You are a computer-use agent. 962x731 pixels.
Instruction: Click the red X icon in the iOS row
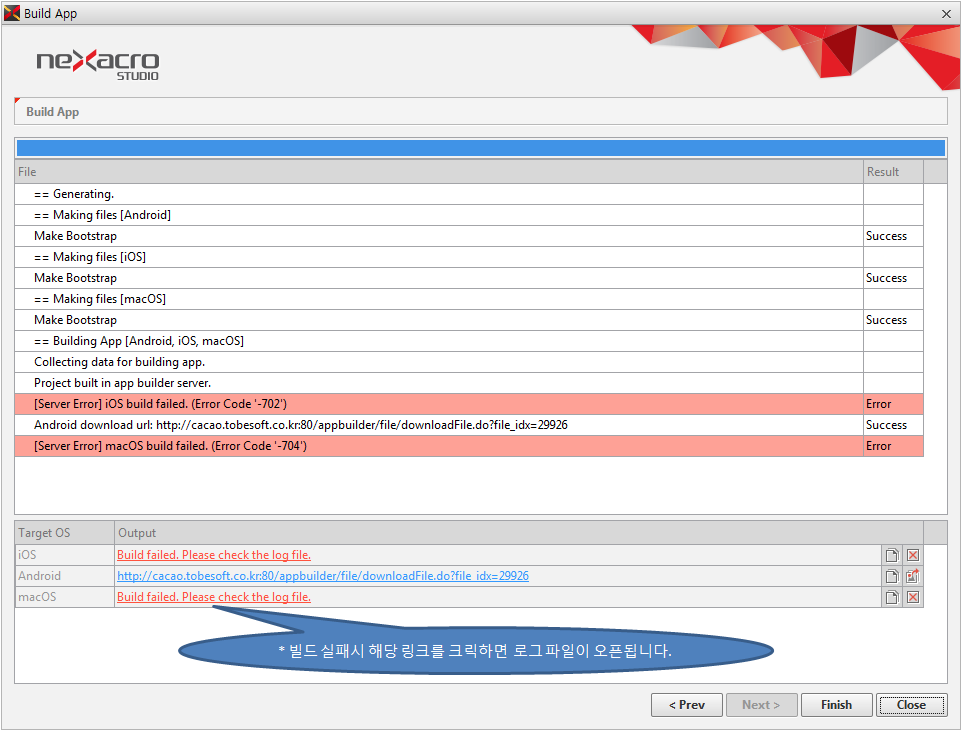(912, 555)
